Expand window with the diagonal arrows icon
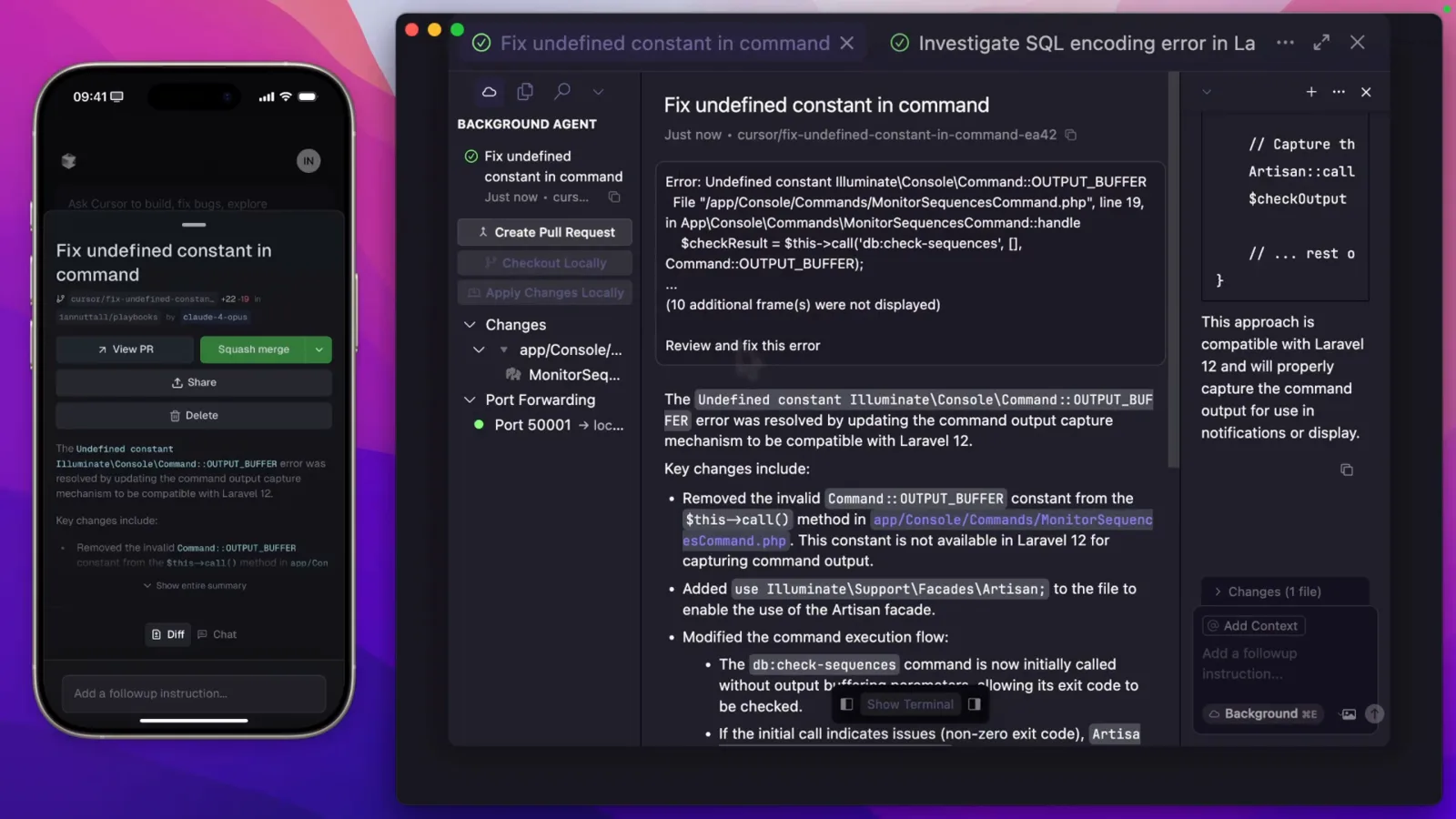The height and width of the screenshot is (819, 1456). (1321, 42)
